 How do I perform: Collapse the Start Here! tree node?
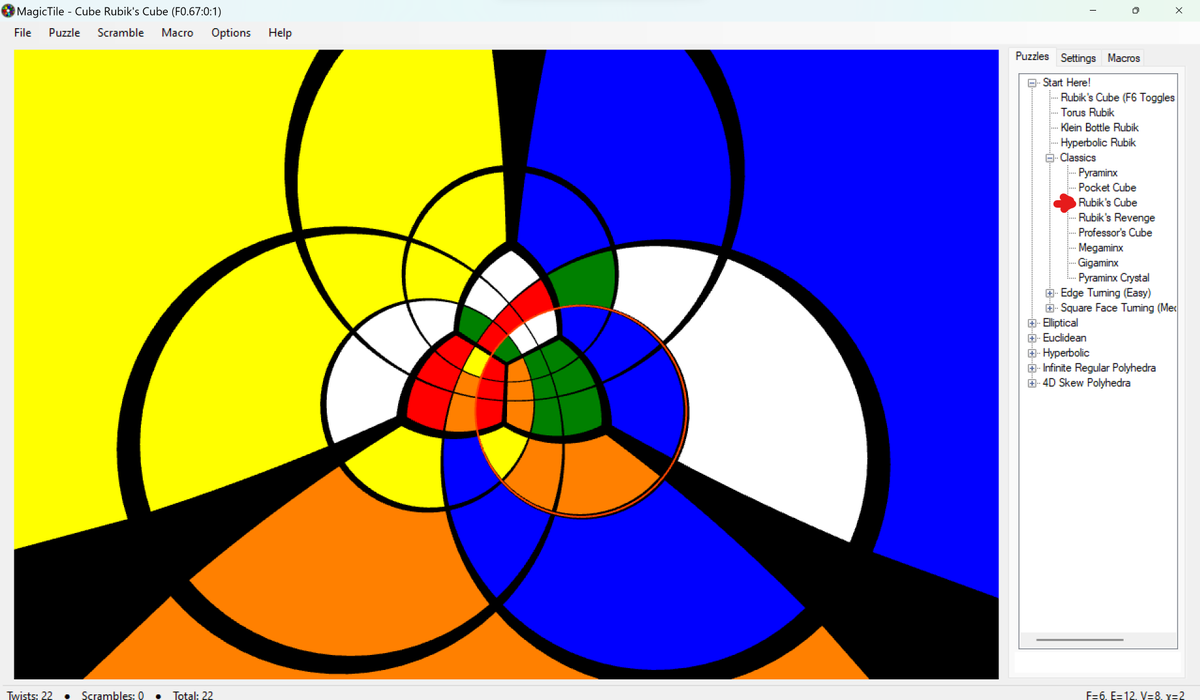[1032, 83]
